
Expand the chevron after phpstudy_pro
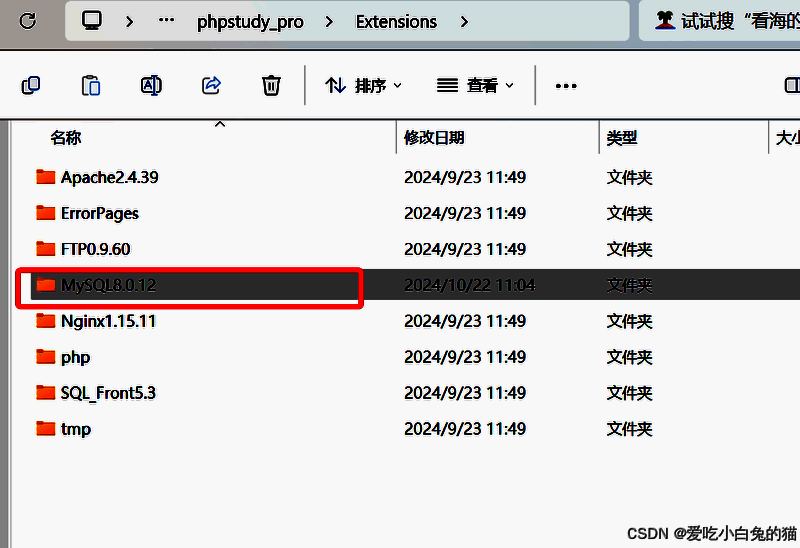point(329,21)
